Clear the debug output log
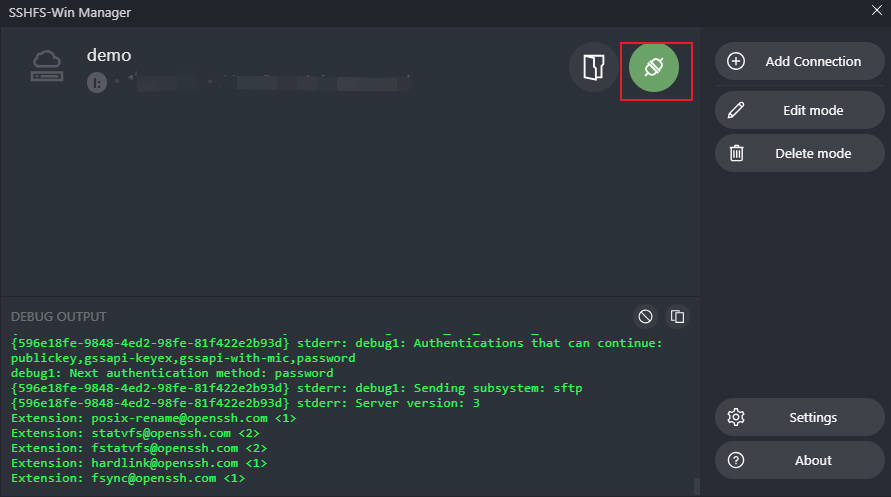The width and height of the screenshot is (891, 497). click(x=646, y=316)
